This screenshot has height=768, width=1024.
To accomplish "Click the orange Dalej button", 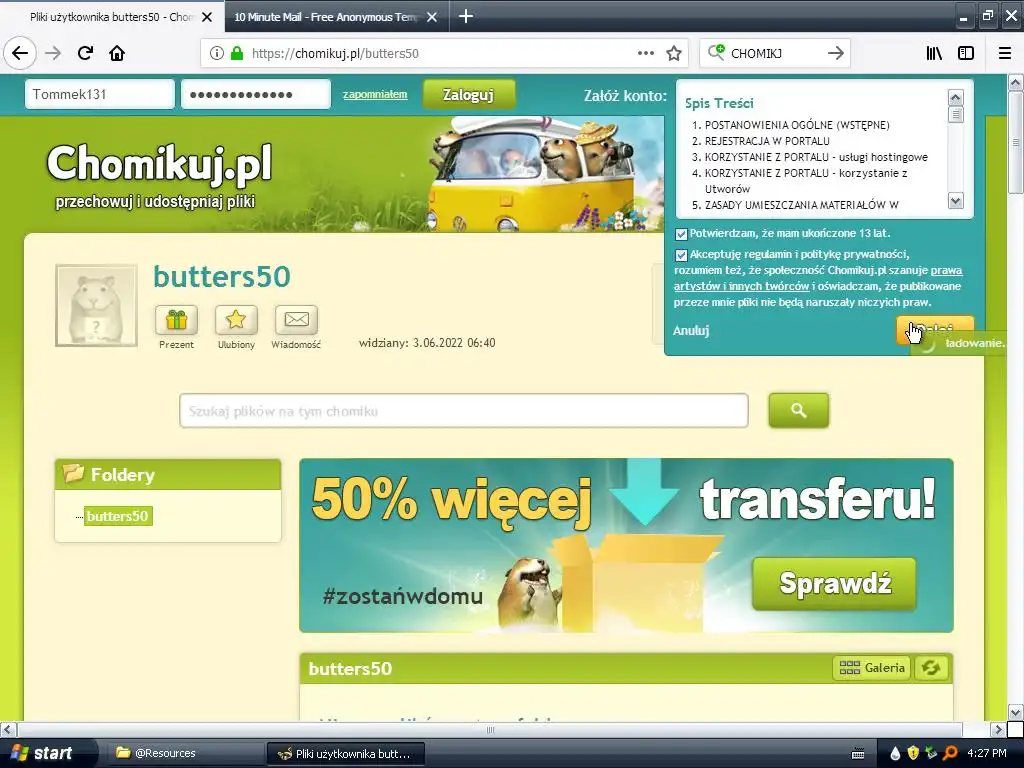I will point(935,330).
